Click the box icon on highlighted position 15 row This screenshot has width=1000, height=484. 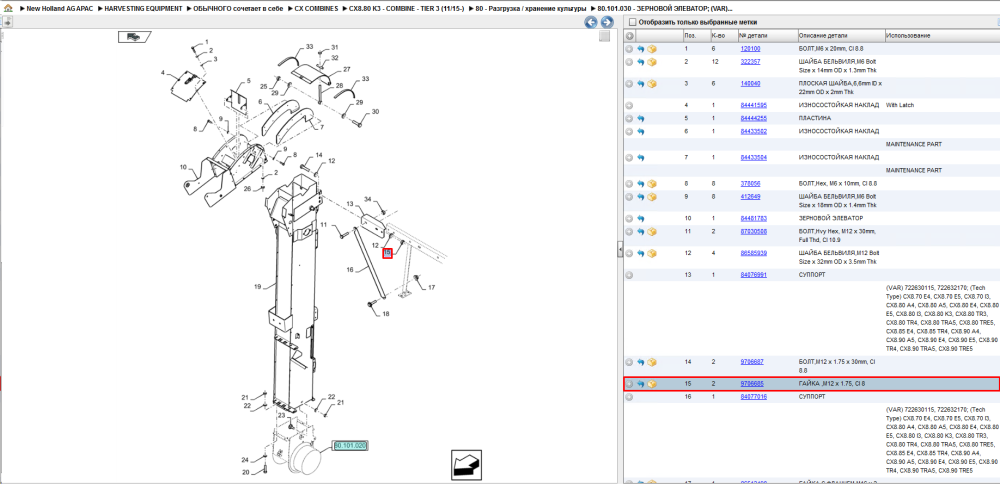pos(652,385)
